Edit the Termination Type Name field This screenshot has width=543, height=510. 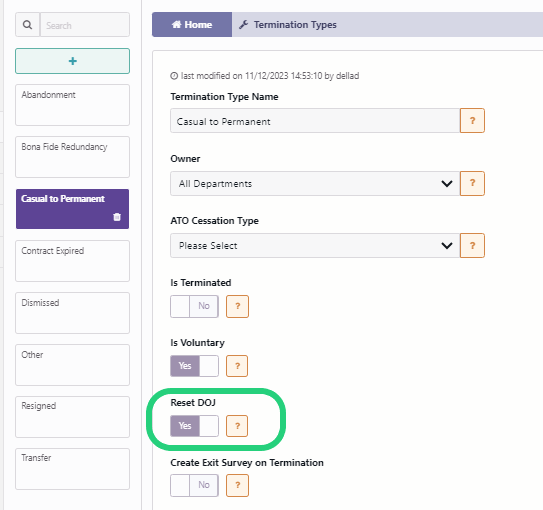click(x=315, y=120)
